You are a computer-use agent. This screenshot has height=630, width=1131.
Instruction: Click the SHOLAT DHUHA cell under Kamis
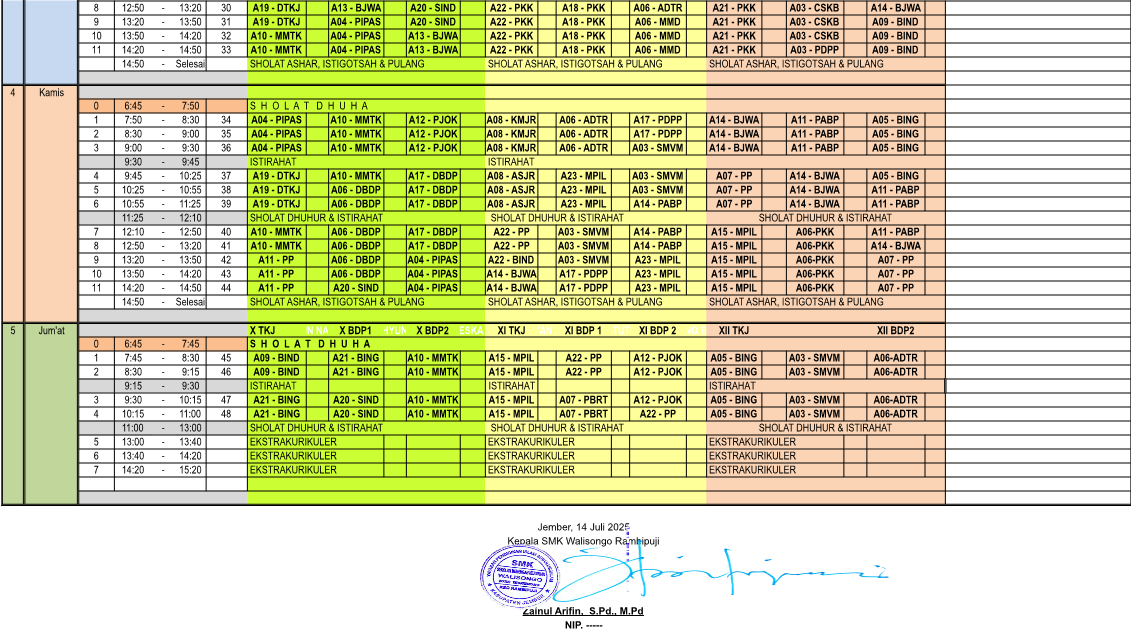(309, 106)
